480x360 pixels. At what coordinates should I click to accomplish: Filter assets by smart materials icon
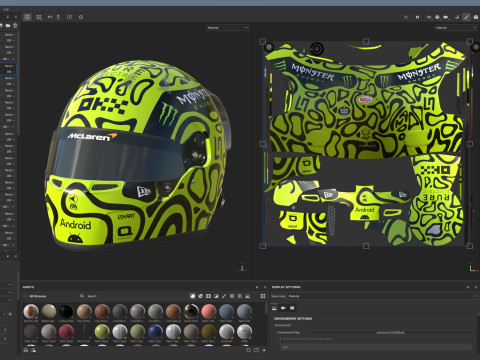click(200, 296)
